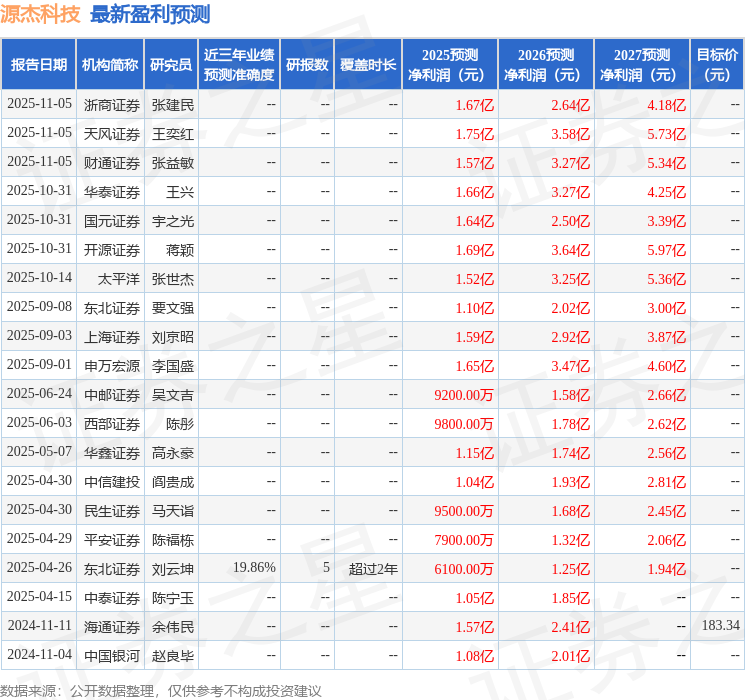745x700 pixels.
Task: Click the 机构简称 column header
Action: (110, 64)
